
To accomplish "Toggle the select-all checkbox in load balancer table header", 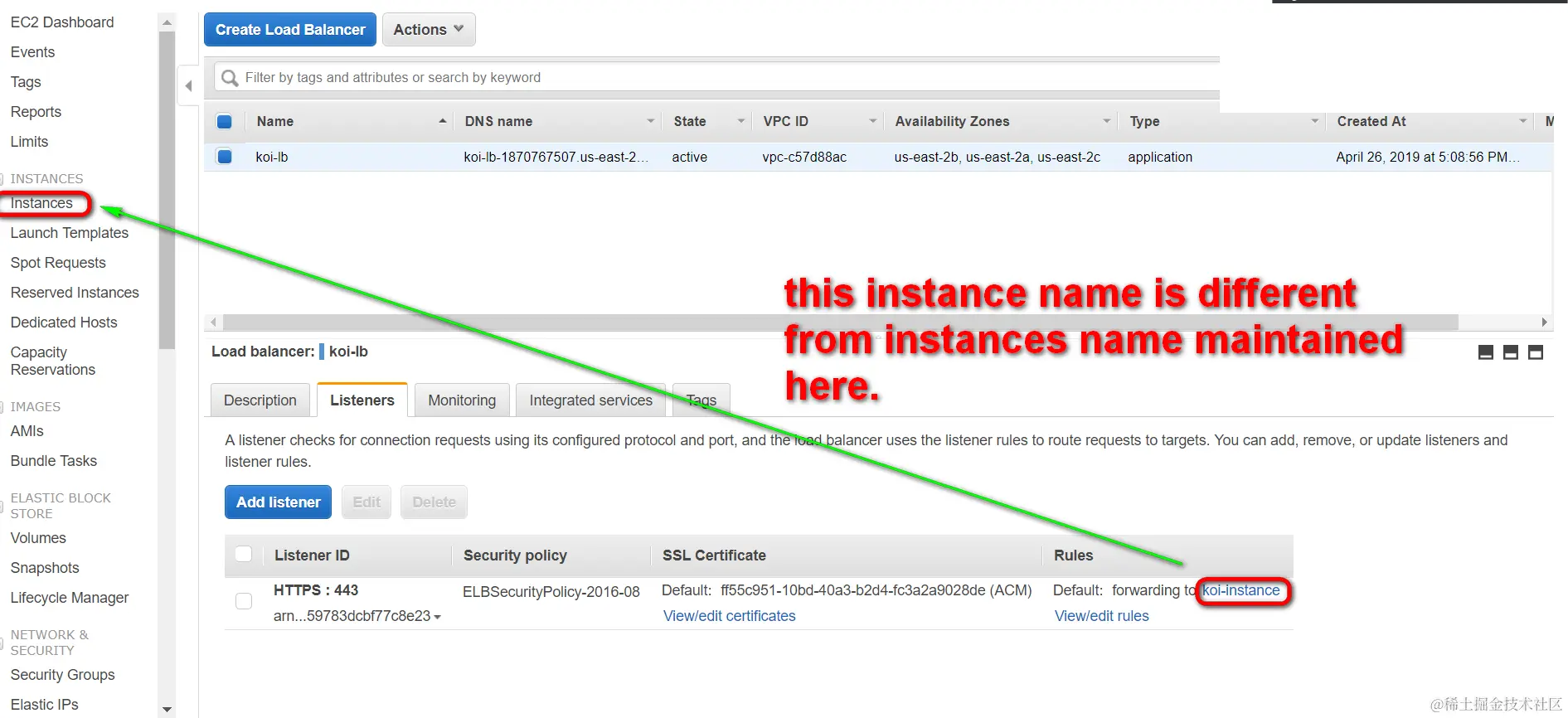I will pyautogui.click(x=224, y=121).
